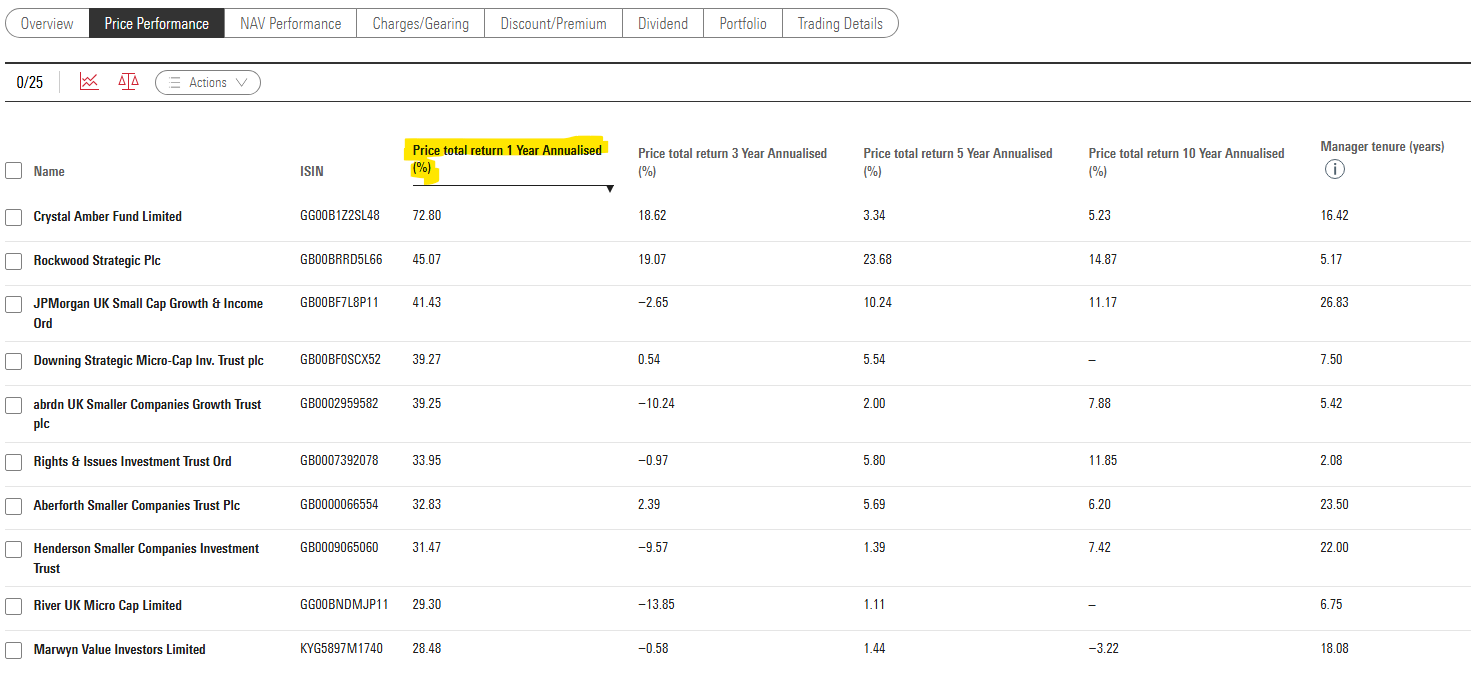
Task: Open the chart comparison icon
Action: point(89,82)
